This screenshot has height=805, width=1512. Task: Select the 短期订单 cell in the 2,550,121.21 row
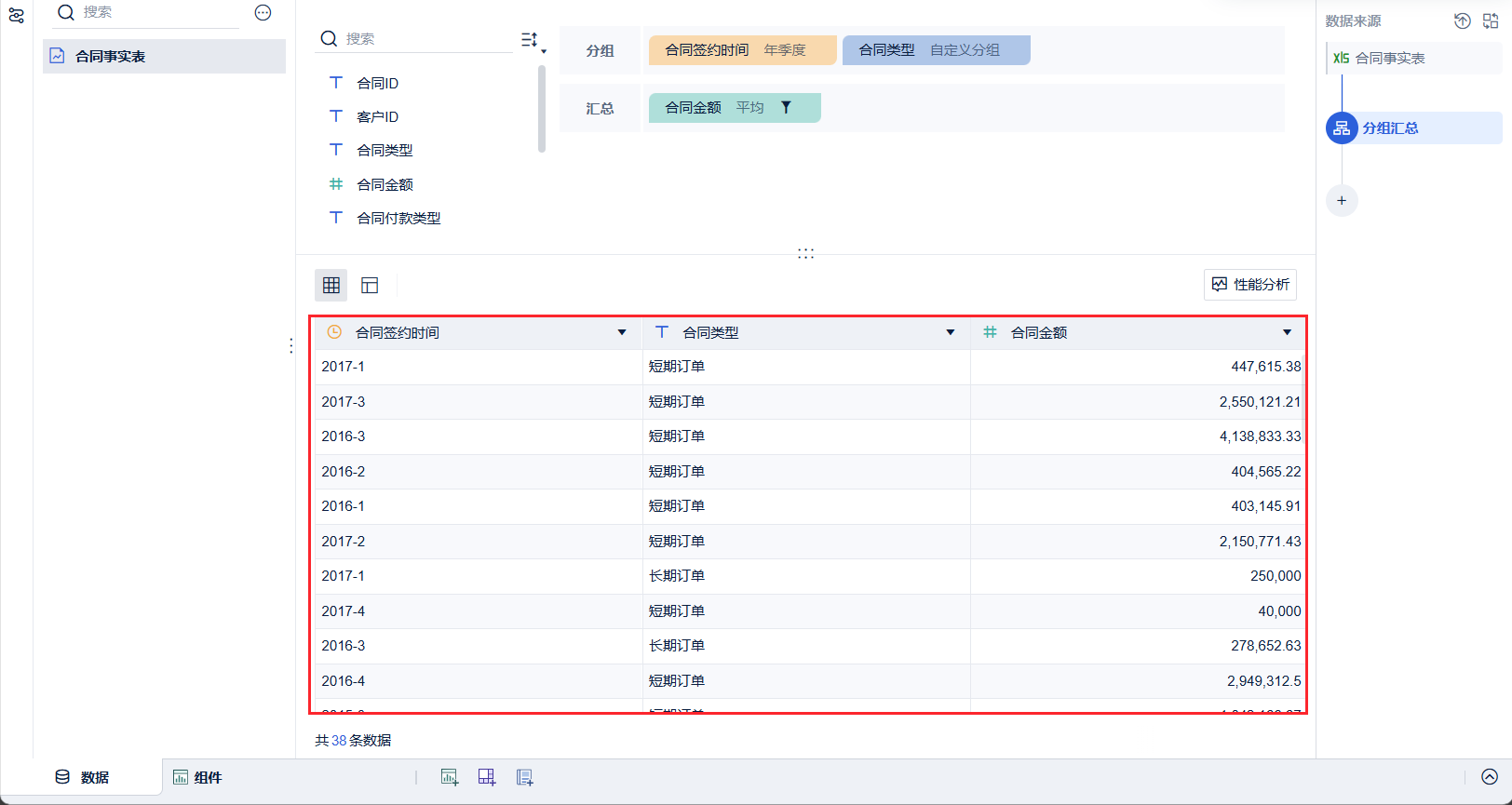(806, 402)
